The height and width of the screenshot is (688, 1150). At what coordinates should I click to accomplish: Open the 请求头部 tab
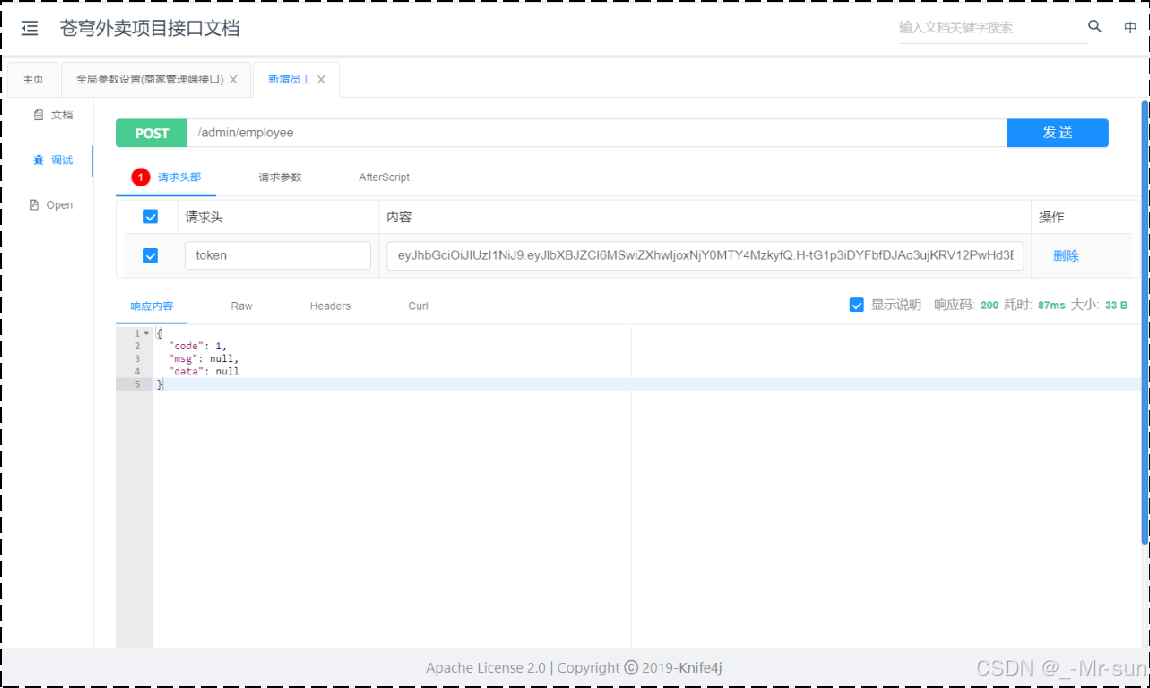click(166, 177)
